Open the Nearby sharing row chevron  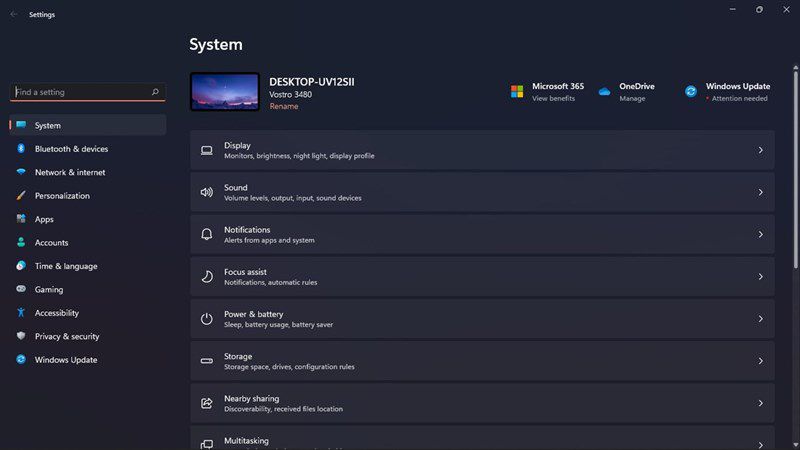click(x=760, y=403)
